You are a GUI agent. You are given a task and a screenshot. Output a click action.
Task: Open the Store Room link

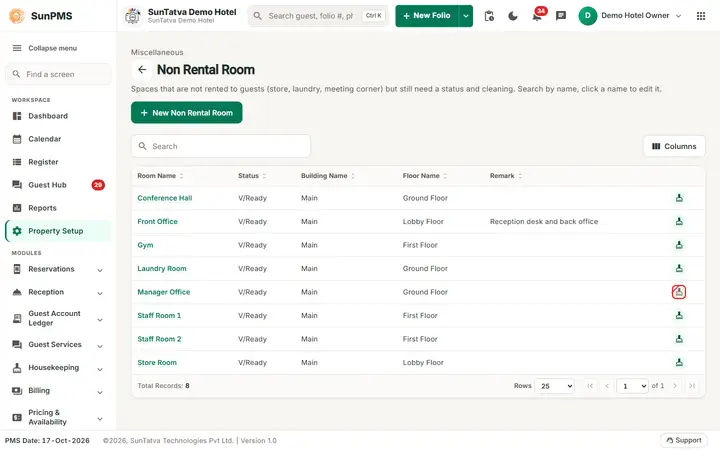pyautogui.click(x=157, y=362)
